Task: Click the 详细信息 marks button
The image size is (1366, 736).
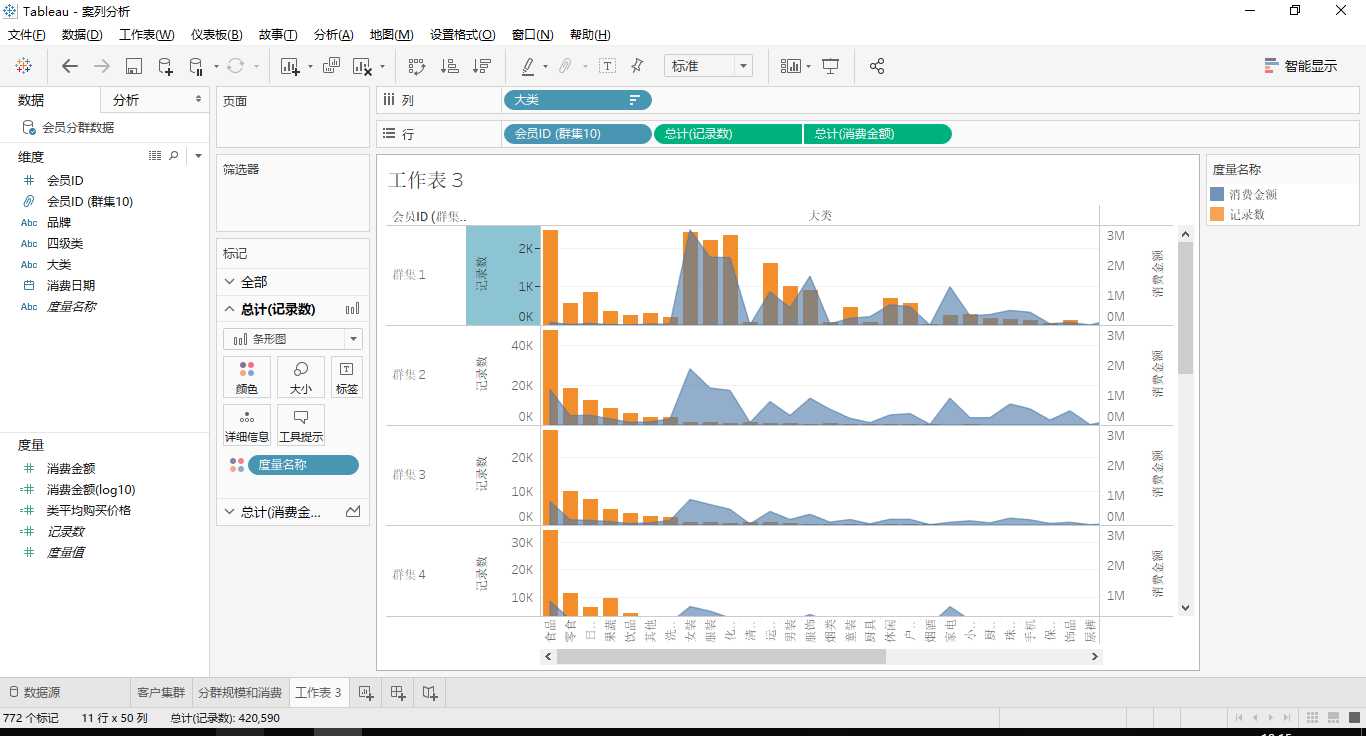Action: 246,426
